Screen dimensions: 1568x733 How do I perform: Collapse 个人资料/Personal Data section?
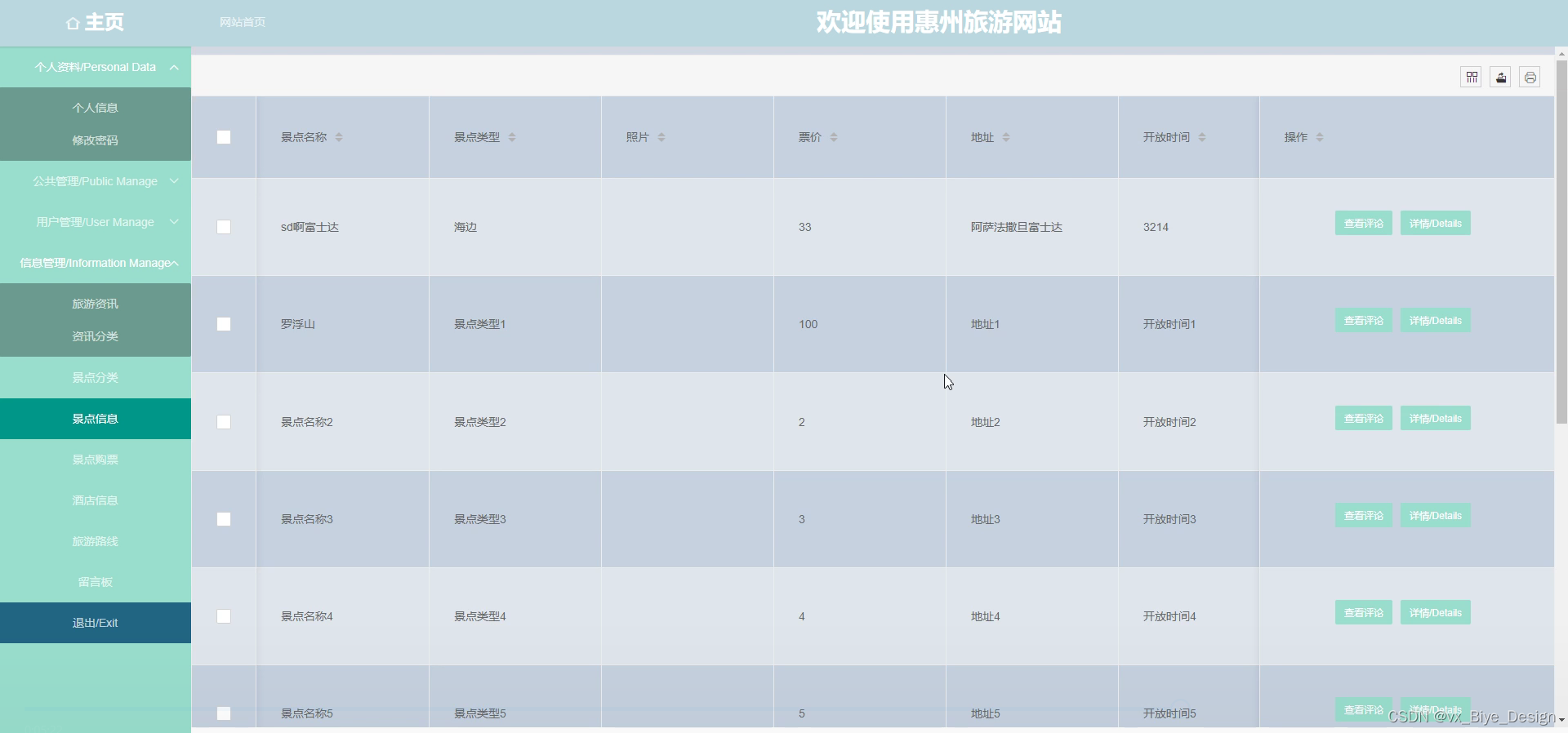click(96, 67)
